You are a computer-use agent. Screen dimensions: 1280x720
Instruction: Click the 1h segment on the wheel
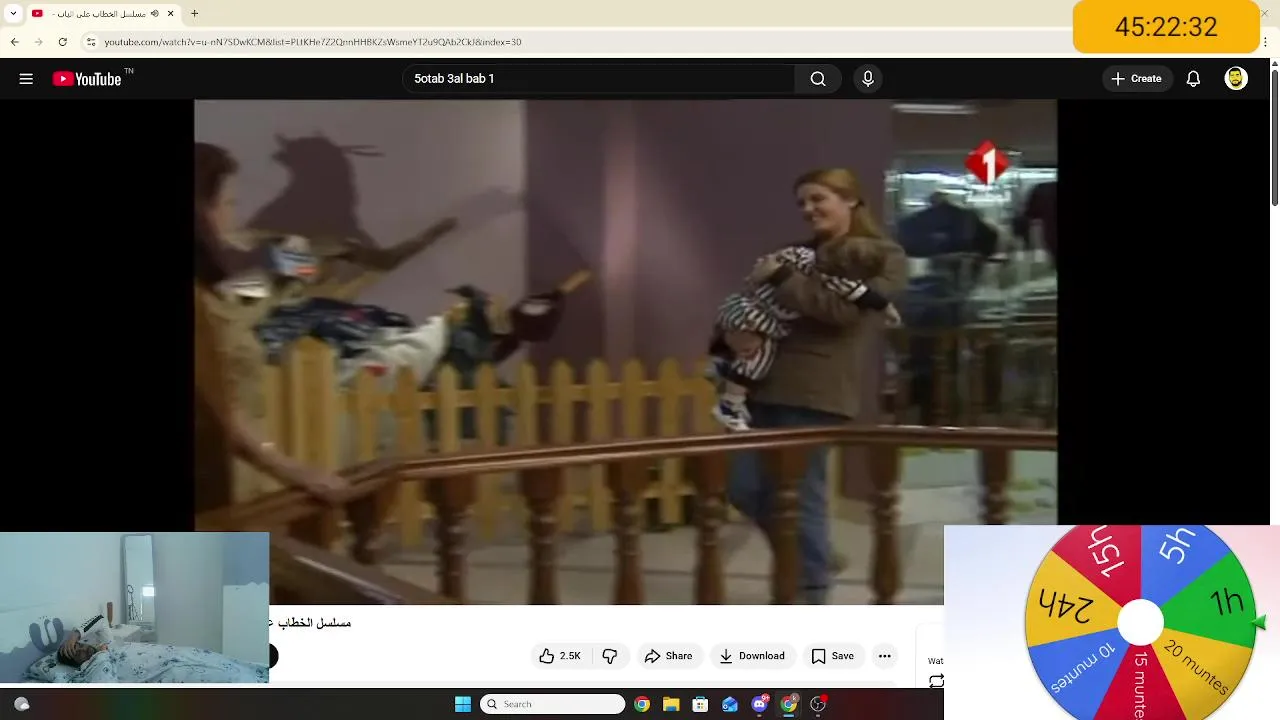1222,602
